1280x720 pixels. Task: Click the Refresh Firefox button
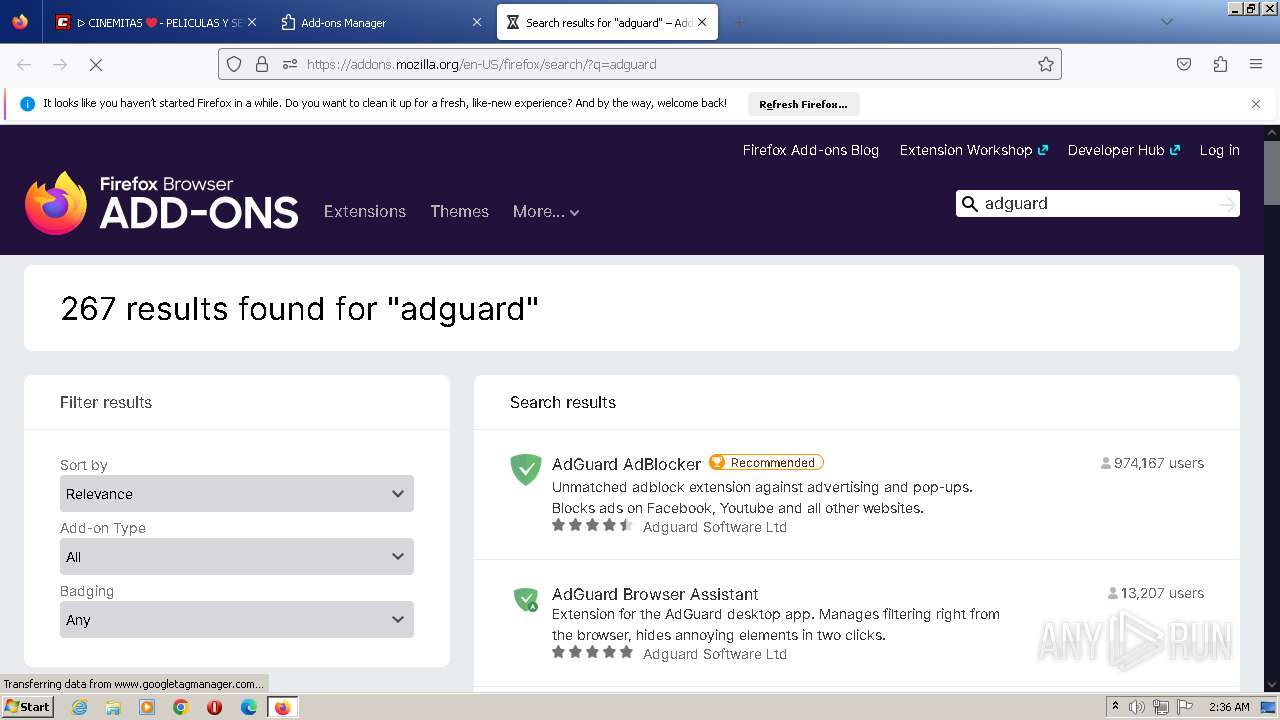(x=803, y=104)
